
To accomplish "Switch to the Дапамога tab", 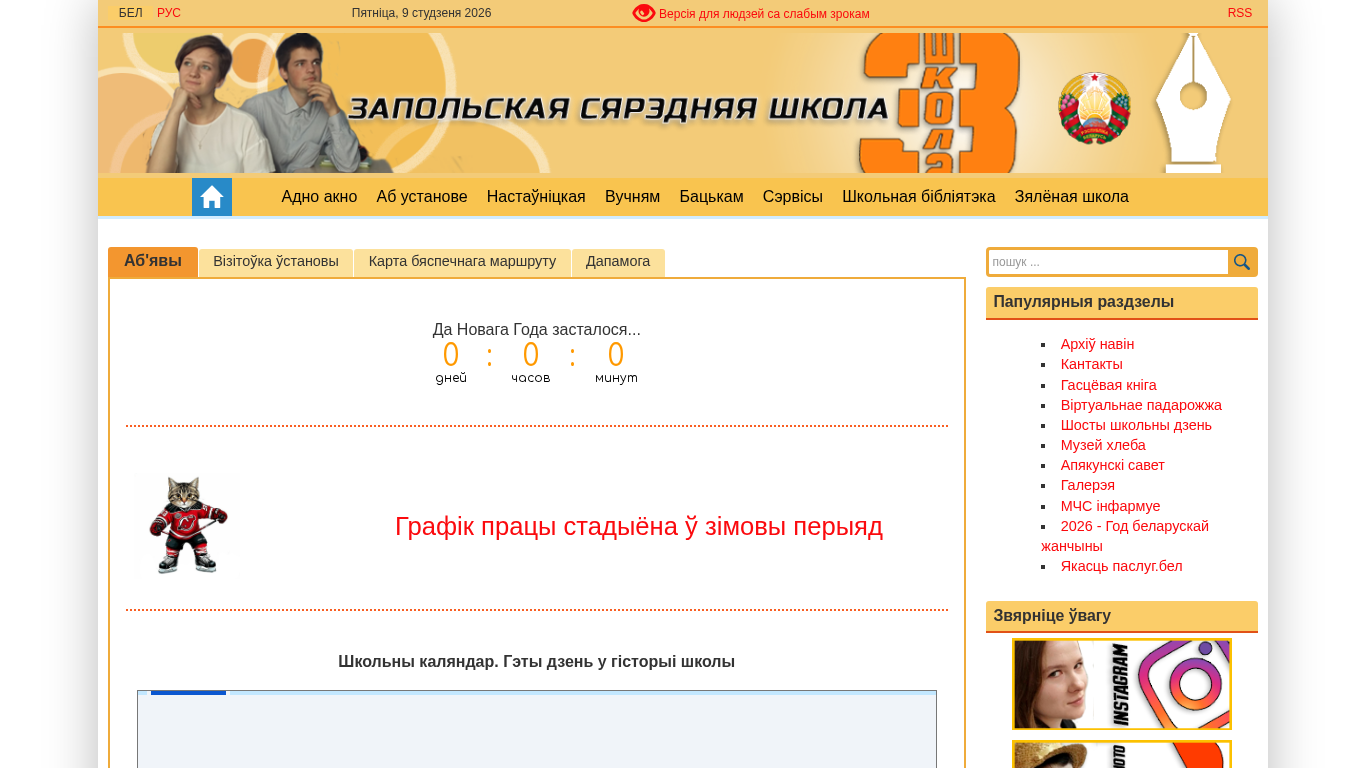I will [x=618, y=262].
